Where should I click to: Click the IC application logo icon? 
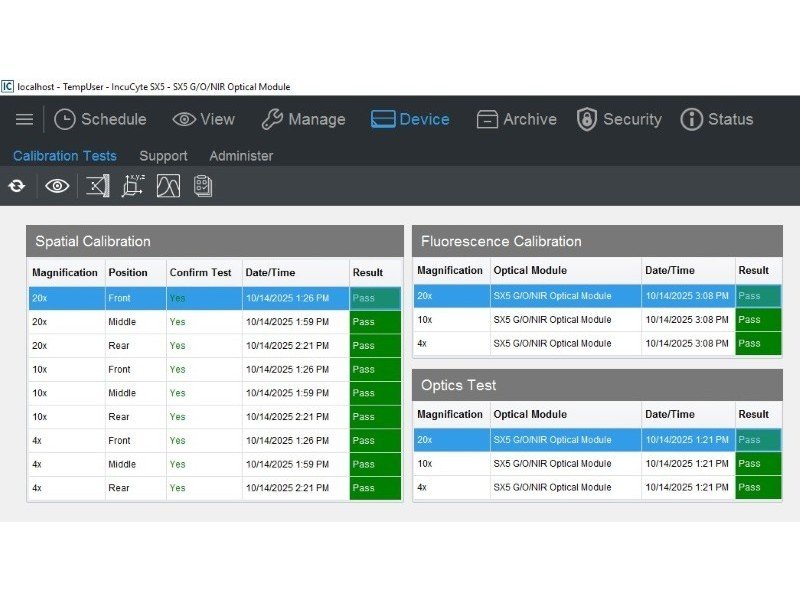tap(7, 86)
